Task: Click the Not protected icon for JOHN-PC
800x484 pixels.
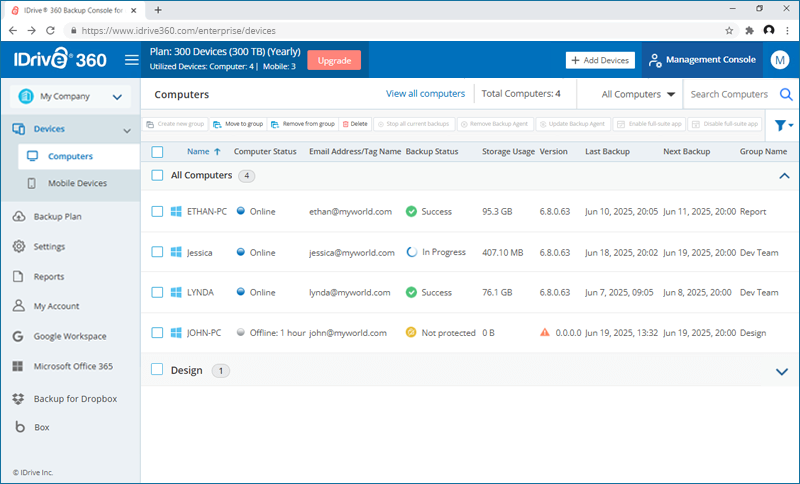Action: [411, 333]
